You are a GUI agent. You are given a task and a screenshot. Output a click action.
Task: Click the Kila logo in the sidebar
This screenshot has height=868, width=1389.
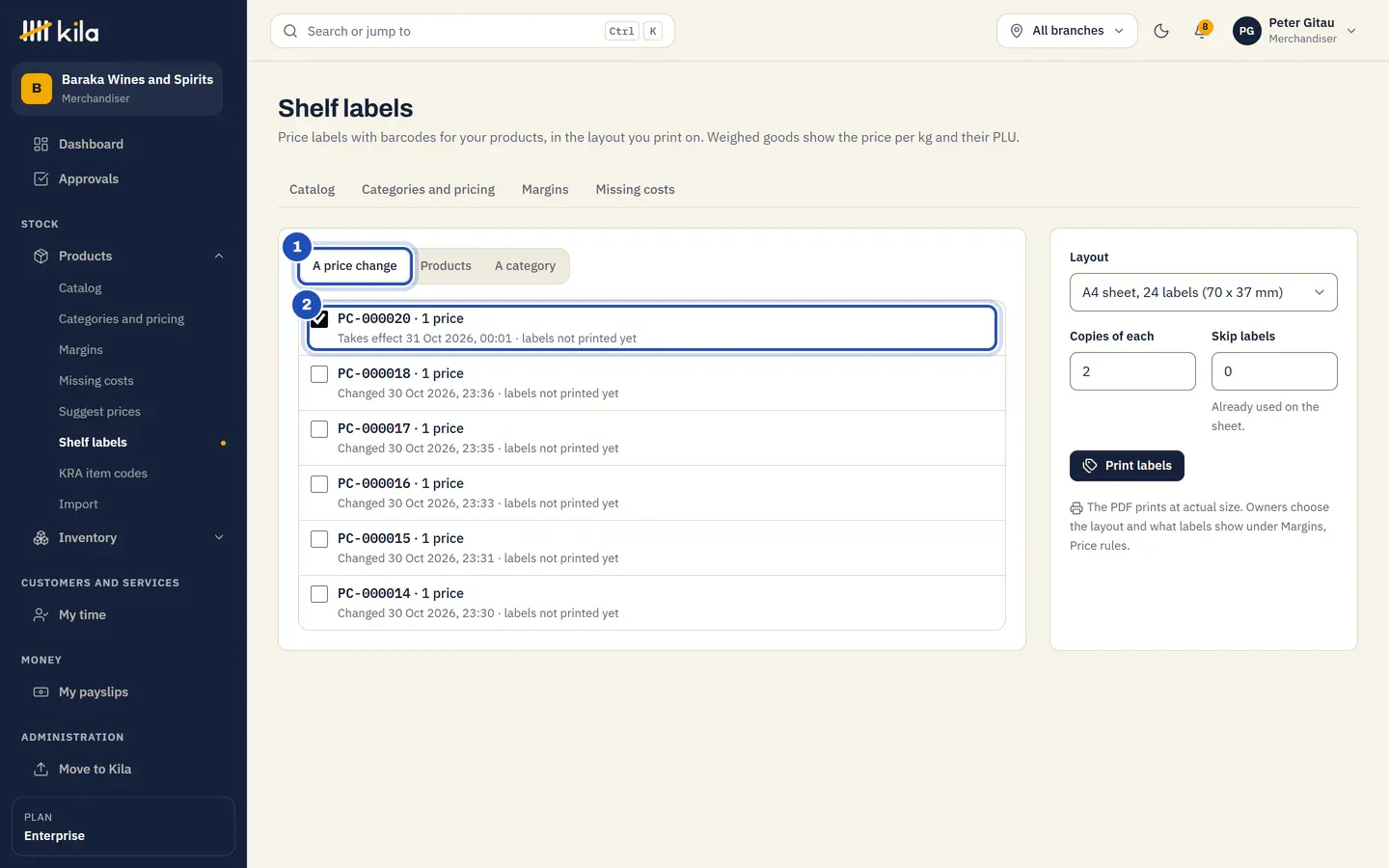point(59,32)
